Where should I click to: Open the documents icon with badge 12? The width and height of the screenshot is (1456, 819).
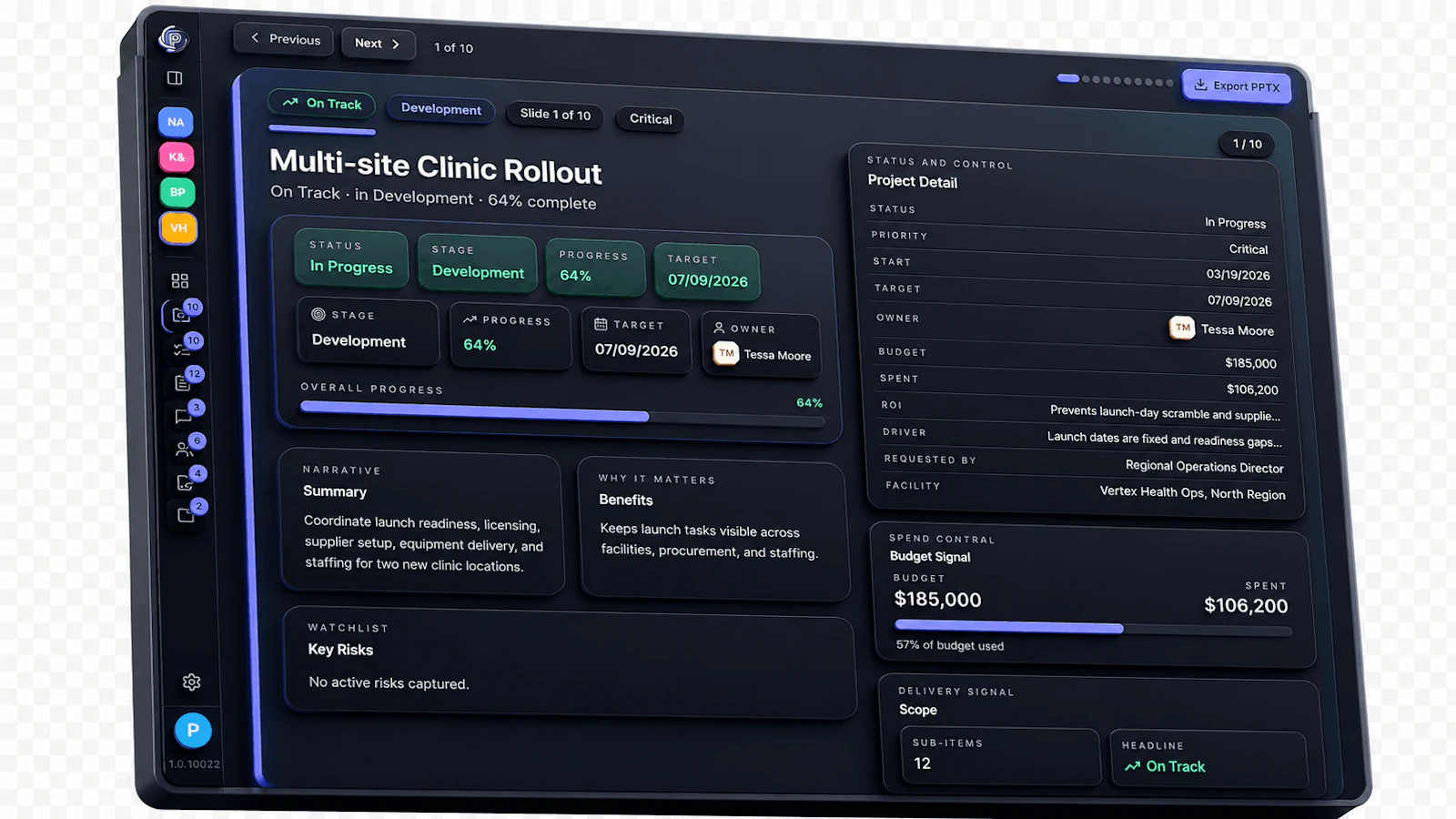click(182, 382)
